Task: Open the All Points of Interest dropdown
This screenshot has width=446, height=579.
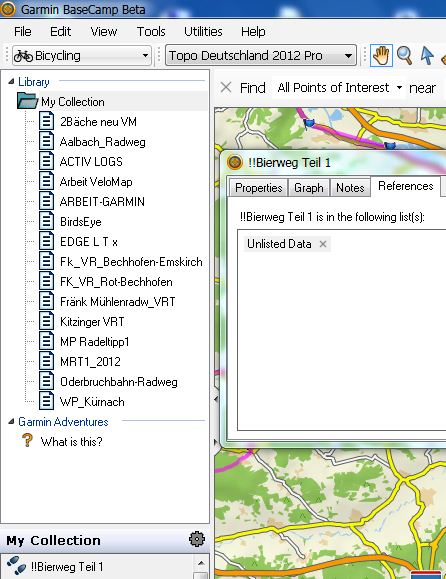Action: [x=339, y=88]
